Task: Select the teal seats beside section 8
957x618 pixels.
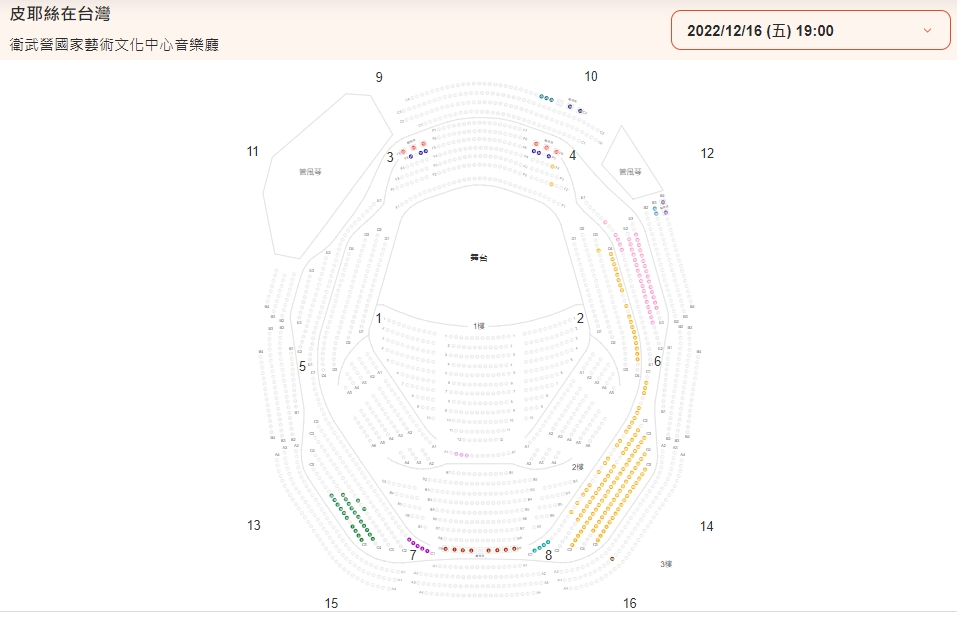Action: click(x=541, y=546)
